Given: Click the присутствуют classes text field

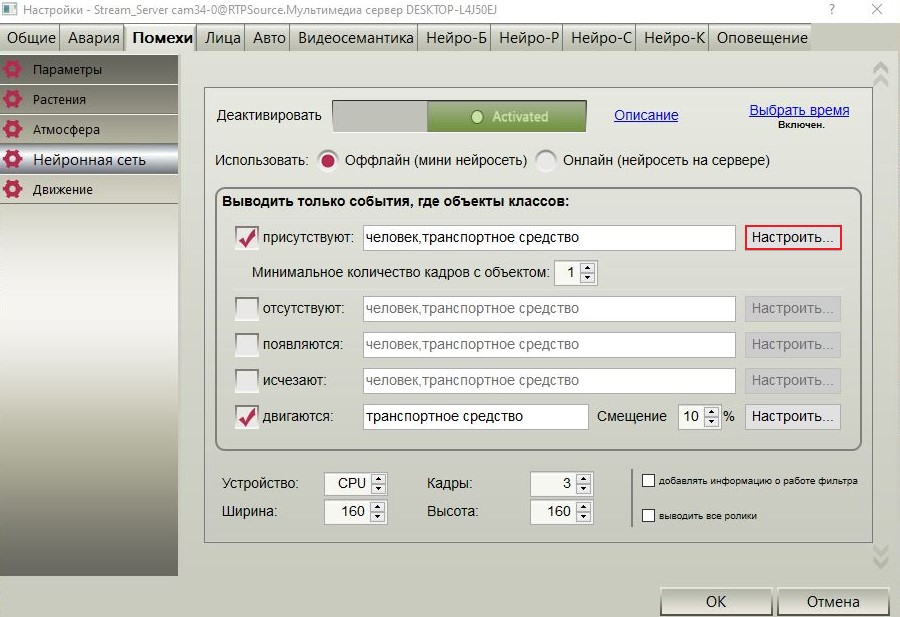Looking at the screenshot, I should 549,238.
